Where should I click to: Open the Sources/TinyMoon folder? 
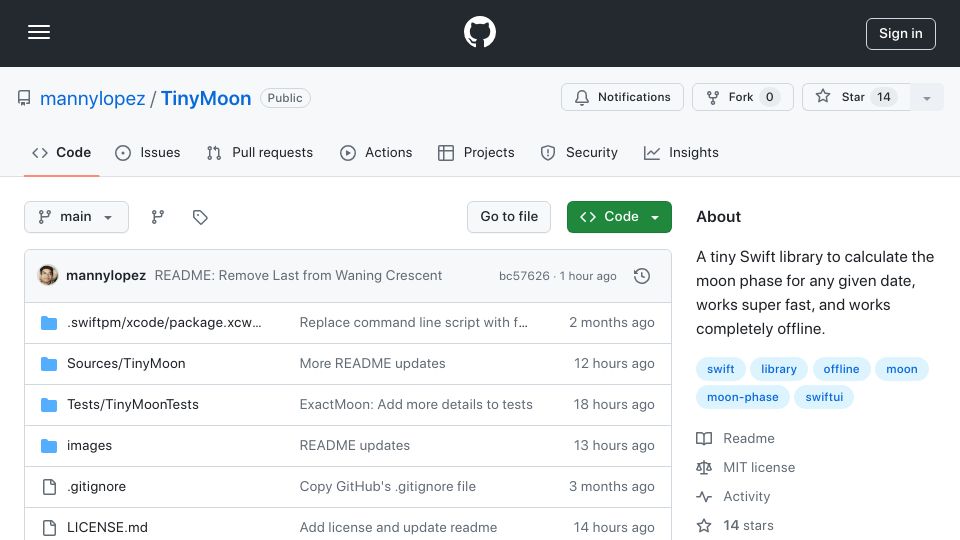126,364
